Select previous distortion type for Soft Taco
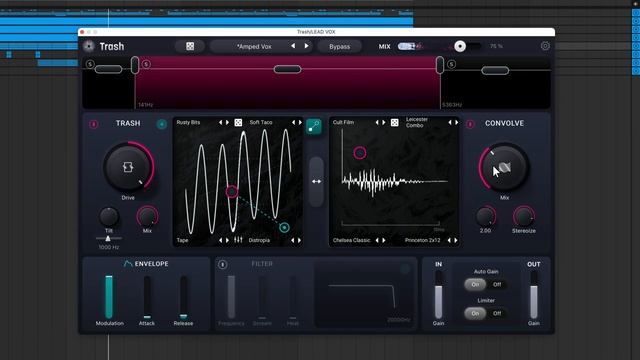 (x=293, y=122)
